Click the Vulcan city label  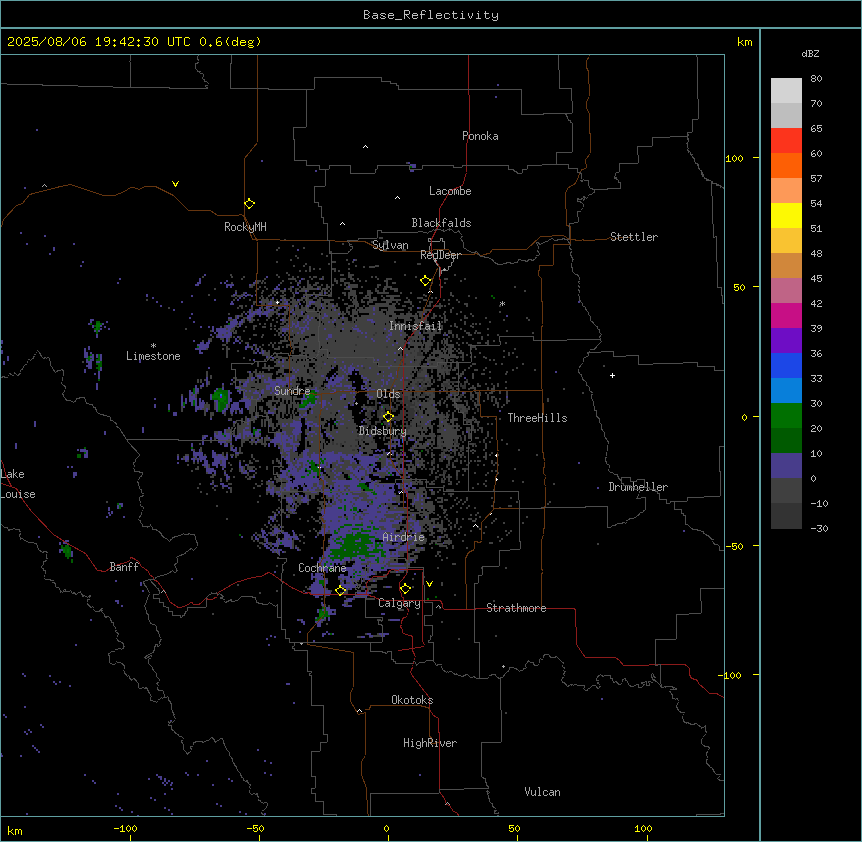pos(543,792)
